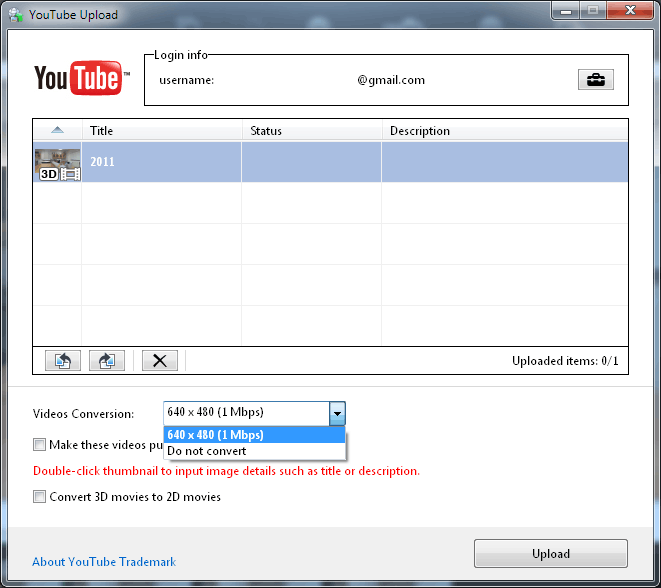The image size is (661, 588).
Task: Open About YouTube Trademark link
Action: (104, 561)
